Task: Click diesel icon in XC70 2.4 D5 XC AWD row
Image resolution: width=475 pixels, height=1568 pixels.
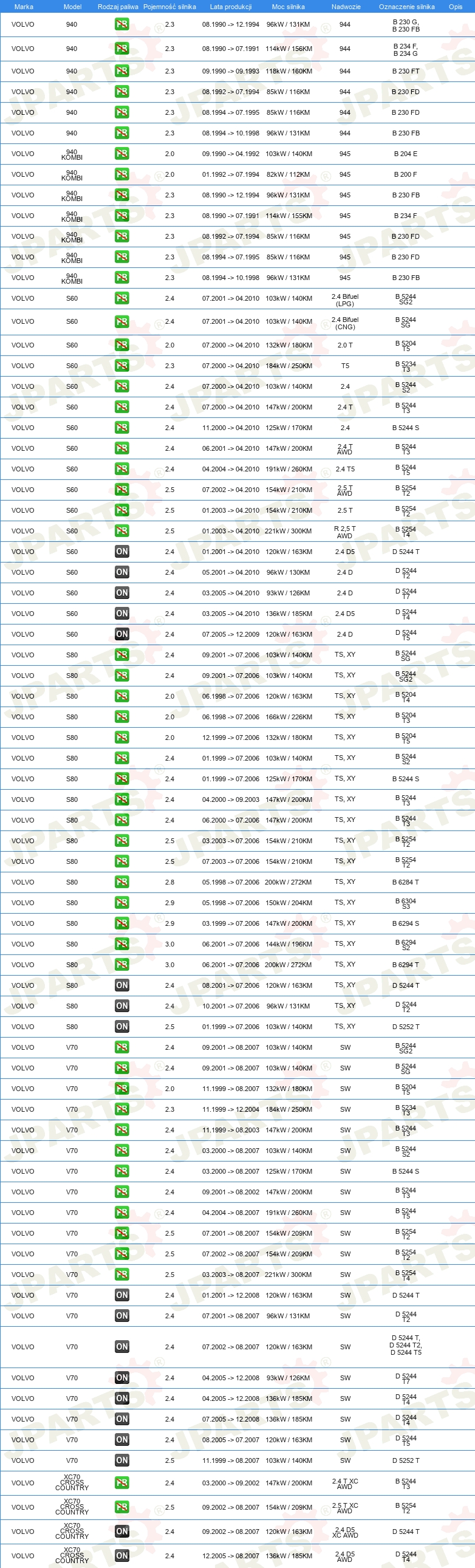Action: click(x=122, y=1532)
